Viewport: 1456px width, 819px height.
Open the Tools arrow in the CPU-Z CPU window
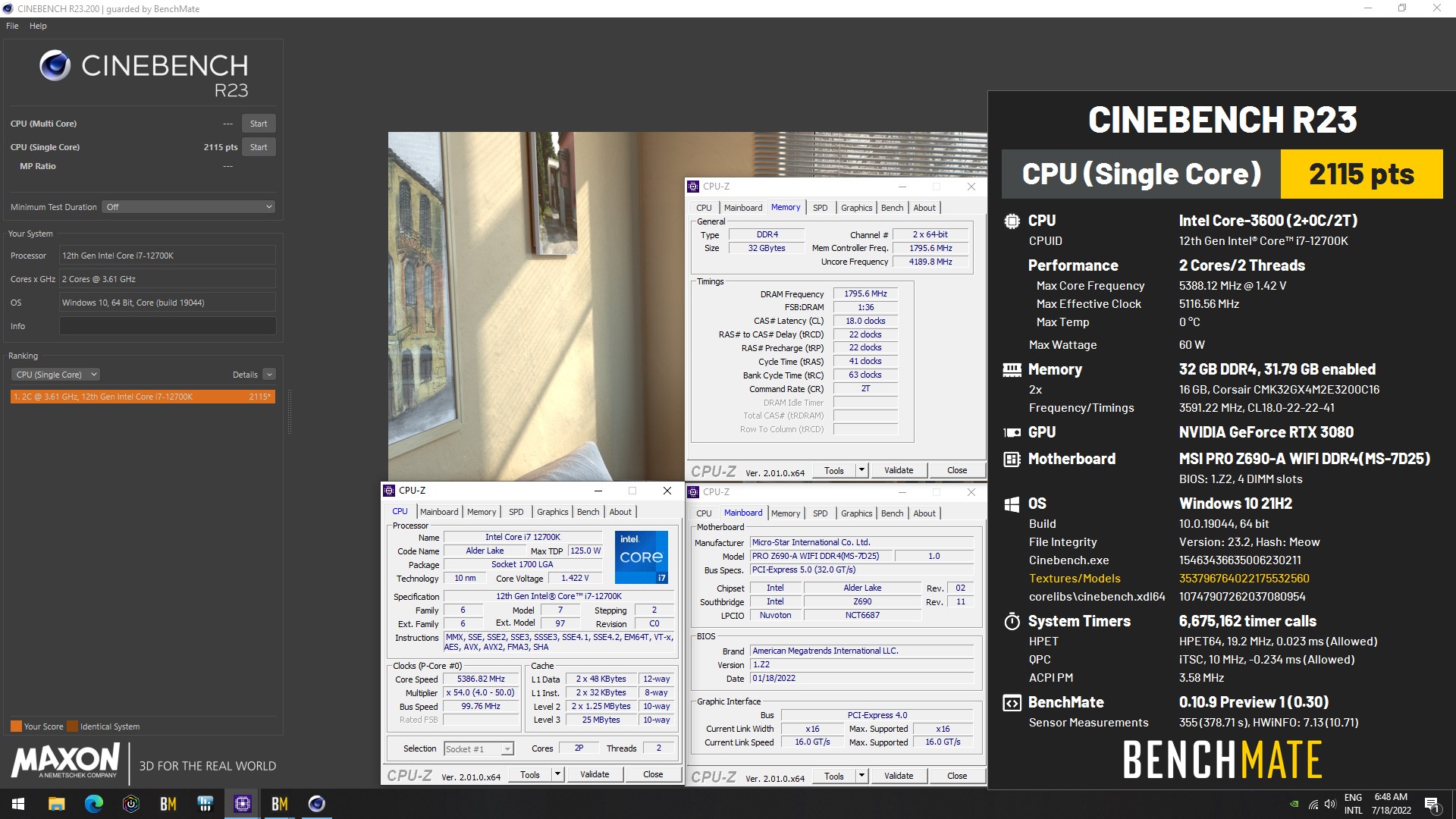[557, 774]
